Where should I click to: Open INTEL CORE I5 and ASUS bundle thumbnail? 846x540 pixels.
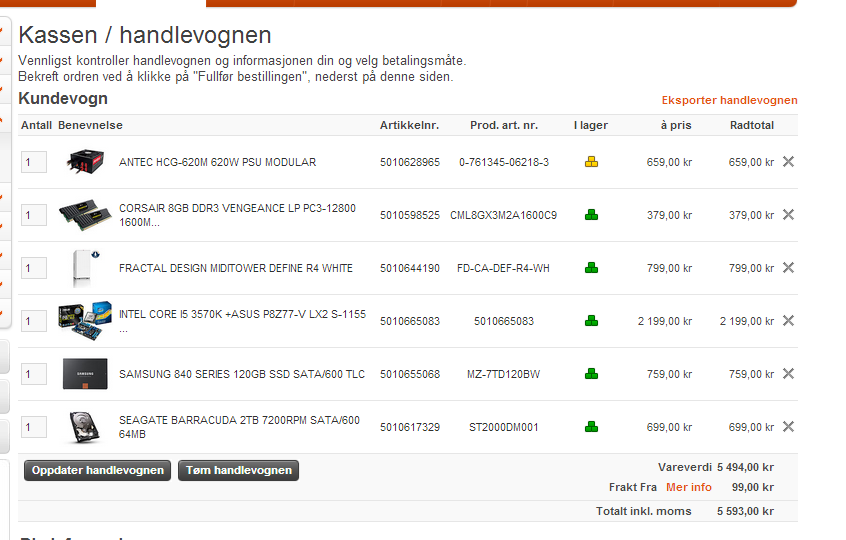pos(85,321)
